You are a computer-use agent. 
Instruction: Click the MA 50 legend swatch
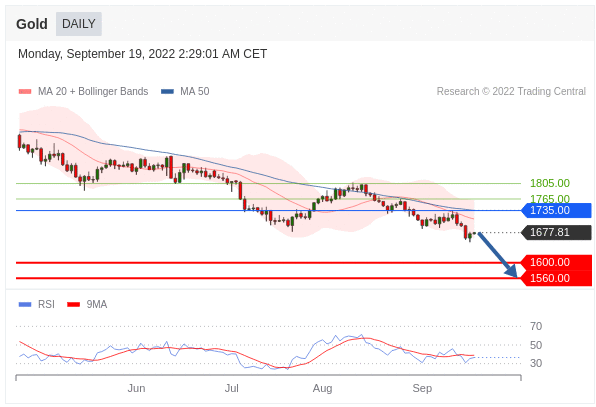(168, 92)
